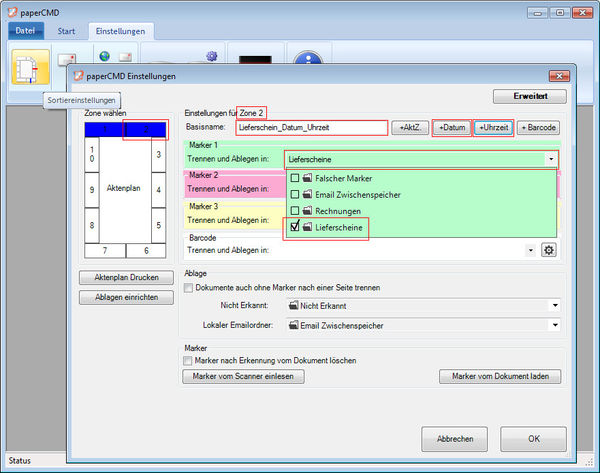Image resolution: width=600 pixels, height=473 pixels.
Task: Click the envelope icon next to the globe
Action: click(x=125, y=57)
